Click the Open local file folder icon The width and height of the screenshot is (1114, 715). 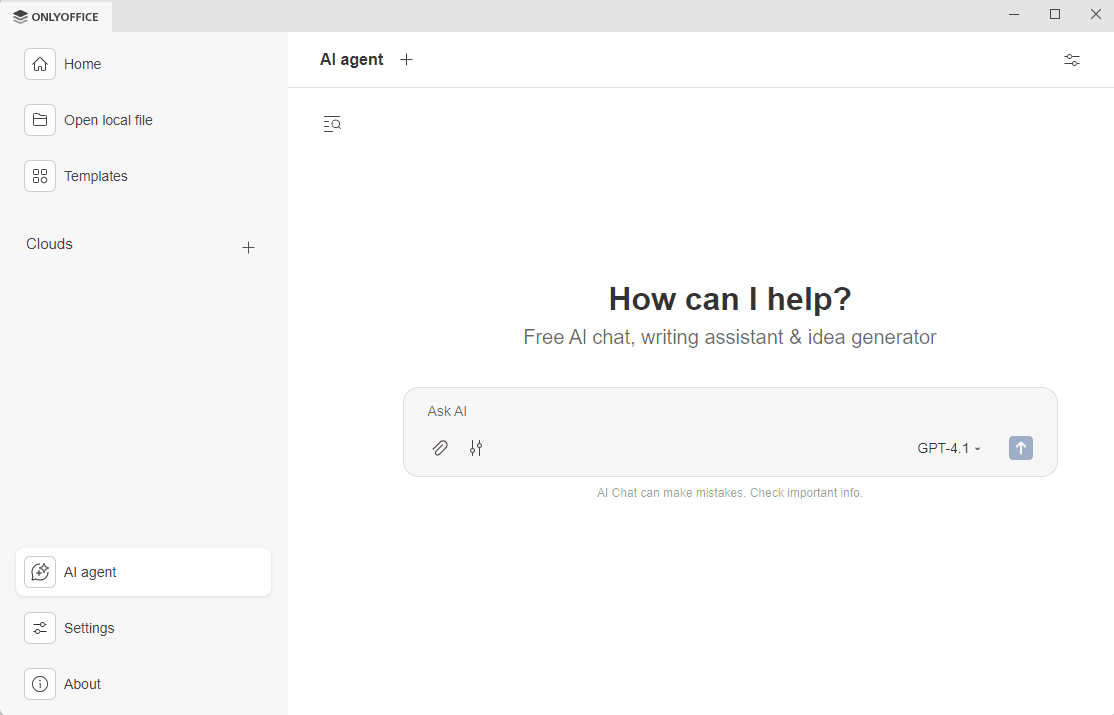[40, 120]
